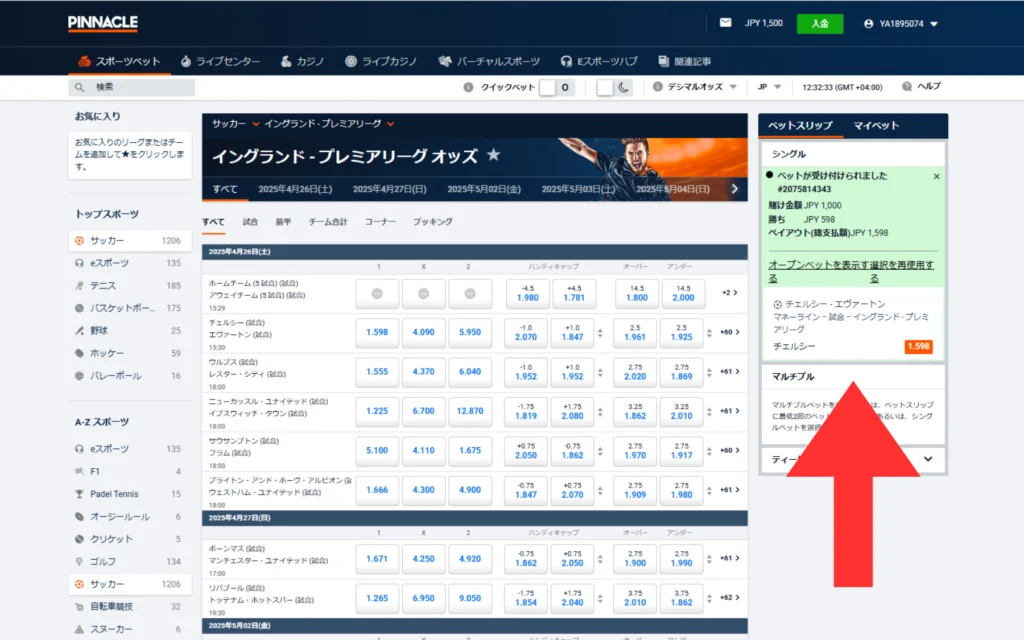The width and height of the screenshot is (1024, 640).
Task: Select the 2025年4月27日(日) date tab
Action: pos(389,189)
